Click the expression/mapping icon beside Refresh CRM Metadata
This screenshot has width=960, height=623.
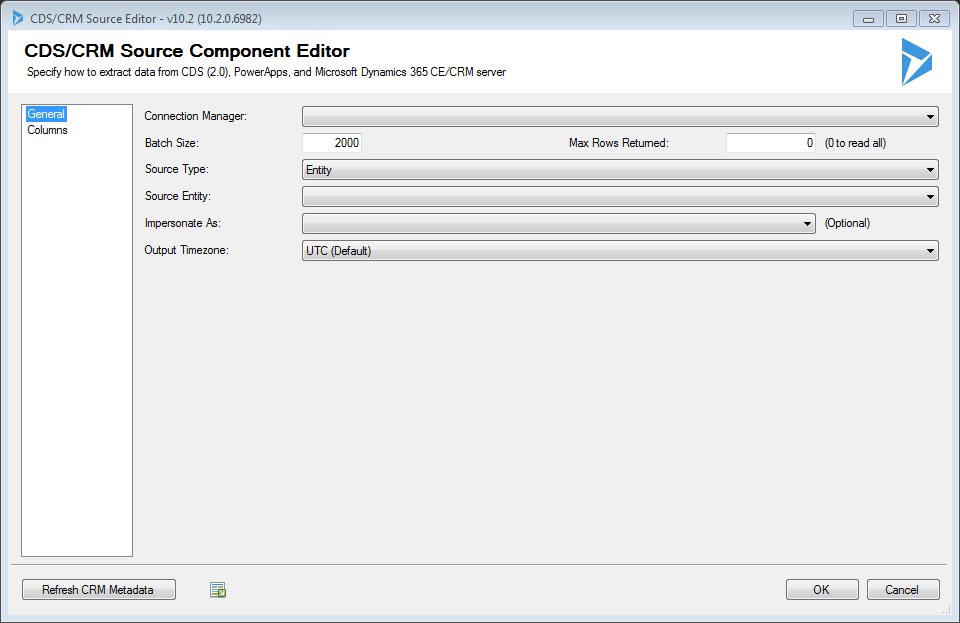coord(218,590)
